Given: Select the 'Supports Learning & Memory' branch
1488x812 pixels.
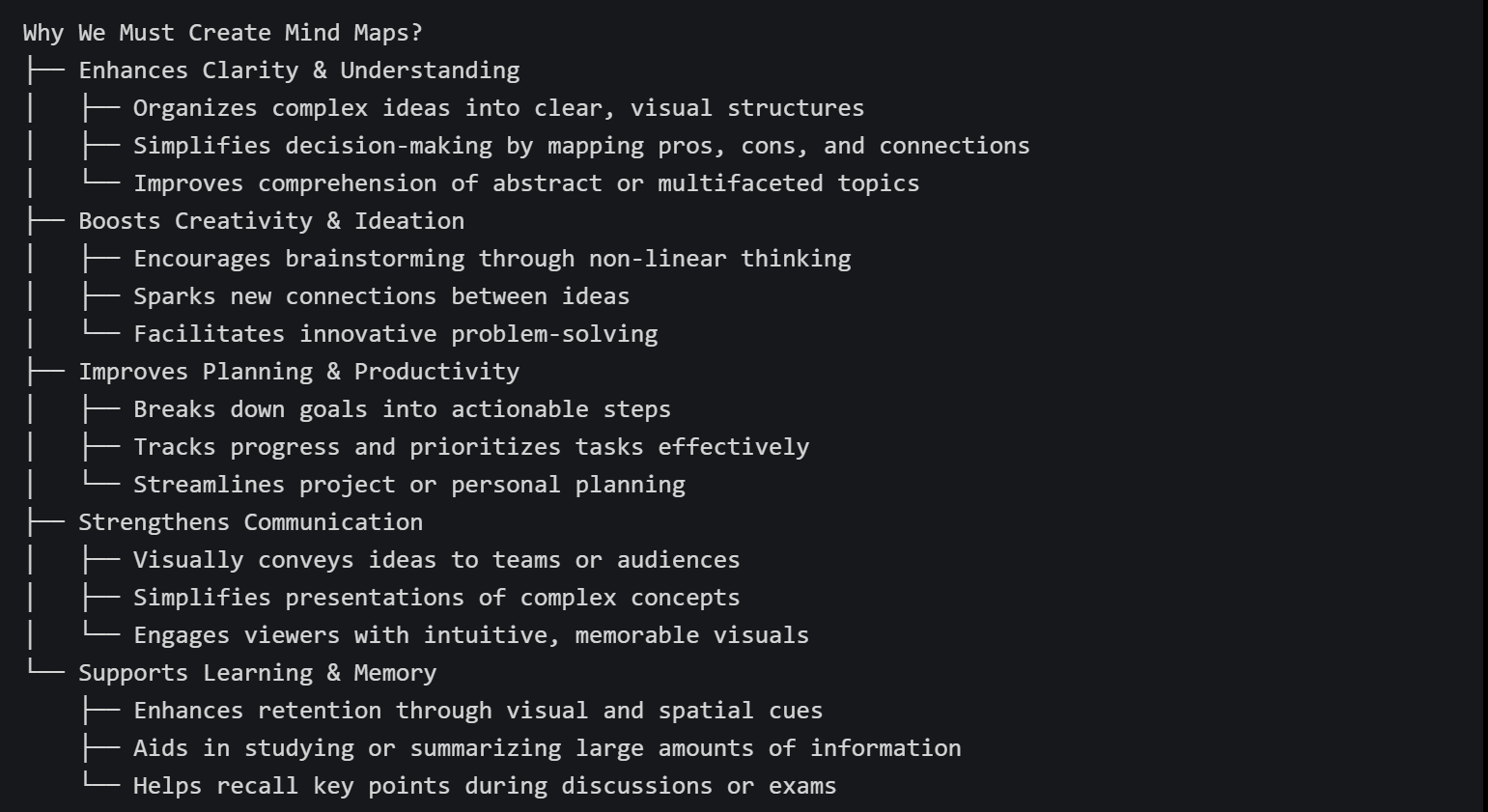Looking at the screenshot, I should (257, 673).
